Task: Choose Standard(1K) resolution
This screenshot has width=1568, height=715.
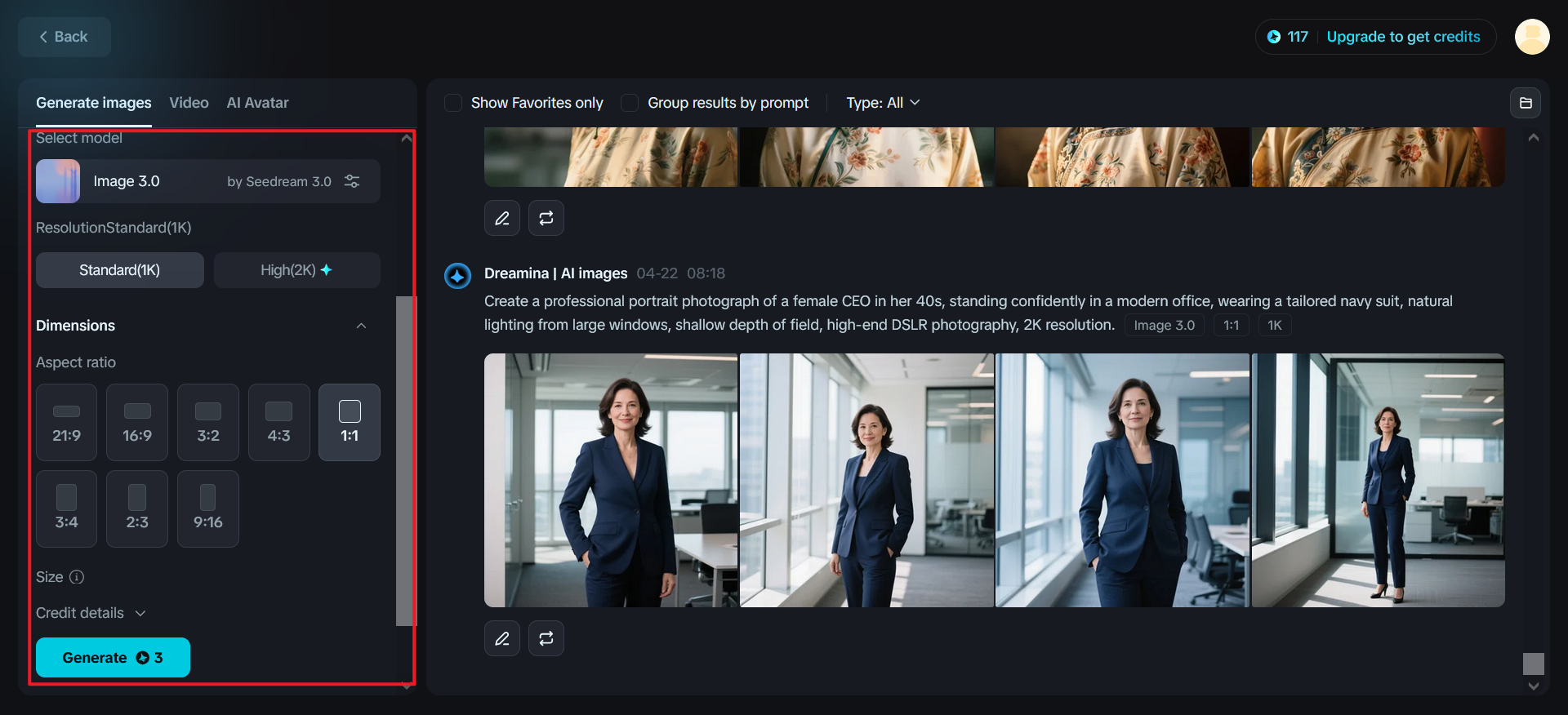Action: (x=120, y=270)
